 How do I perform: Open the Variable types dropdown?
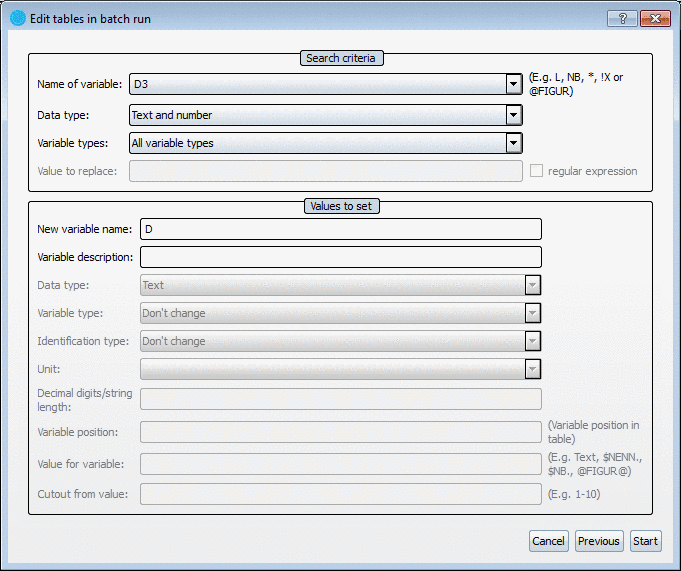pyautogui.click(x=513, y=143)
